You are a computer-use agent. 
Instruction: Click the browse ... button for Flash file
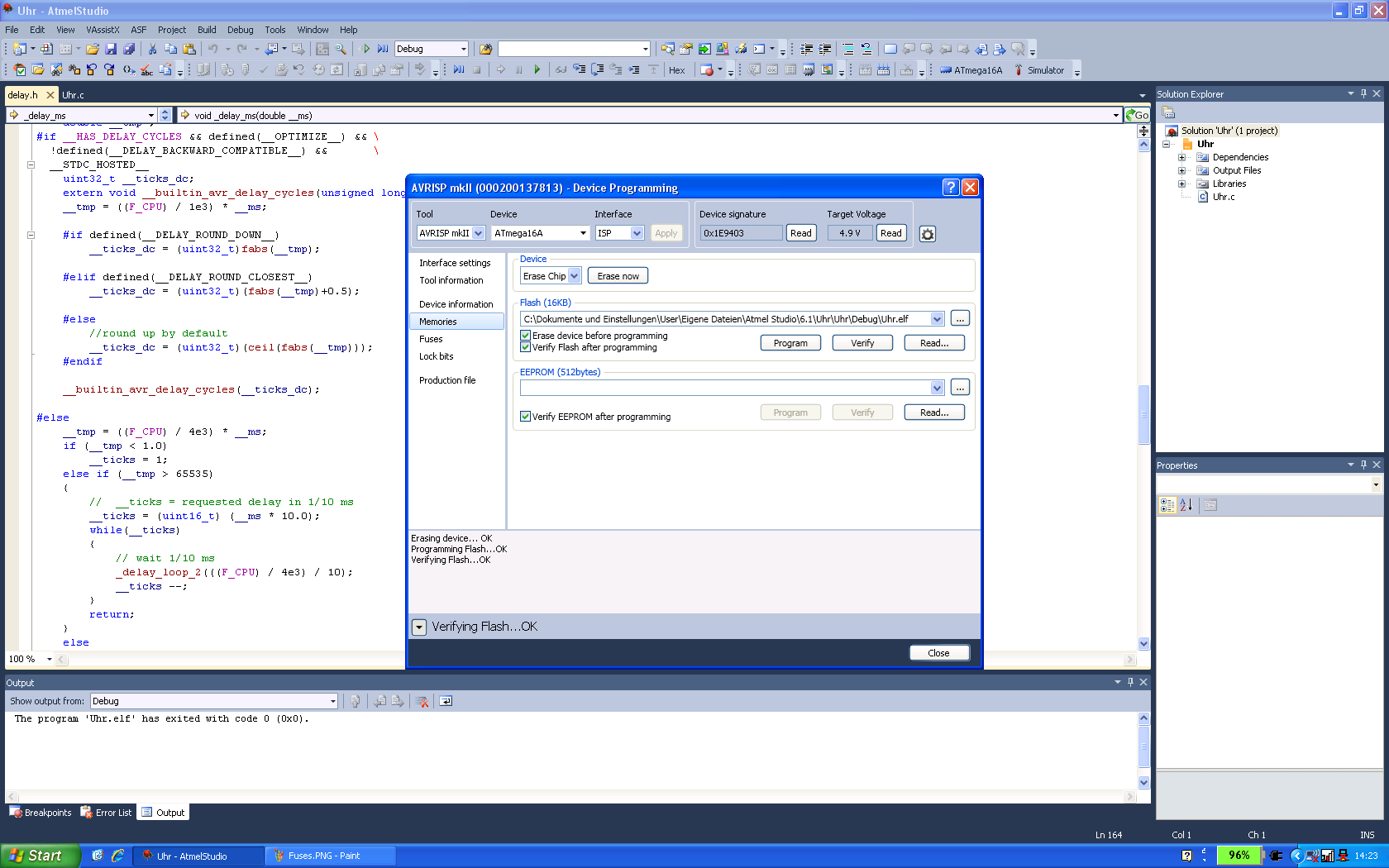click(960, 319)
